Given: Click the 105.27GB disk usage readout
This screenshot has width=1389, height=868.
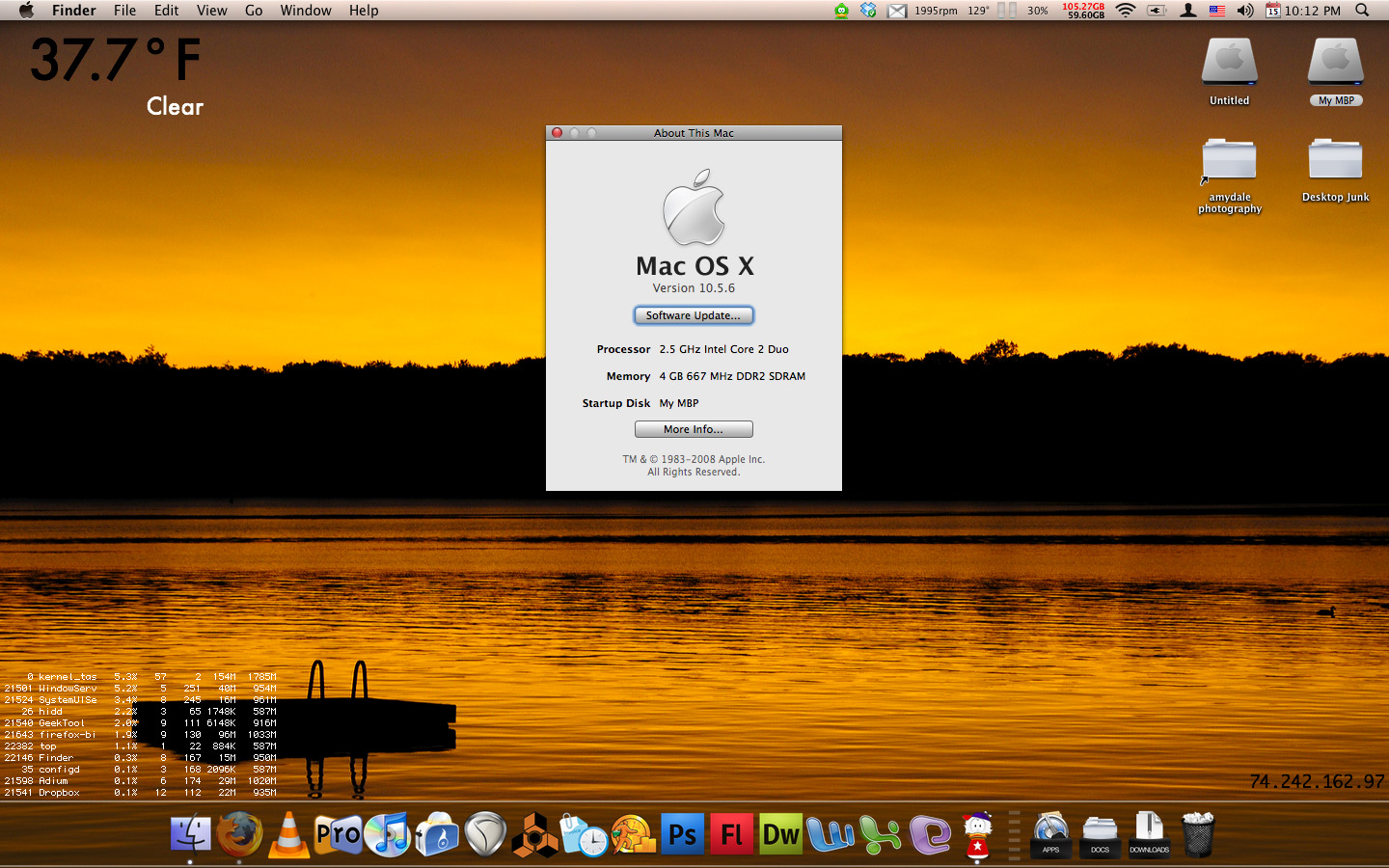Looking at the screenshot, I should coord(1083,6).
